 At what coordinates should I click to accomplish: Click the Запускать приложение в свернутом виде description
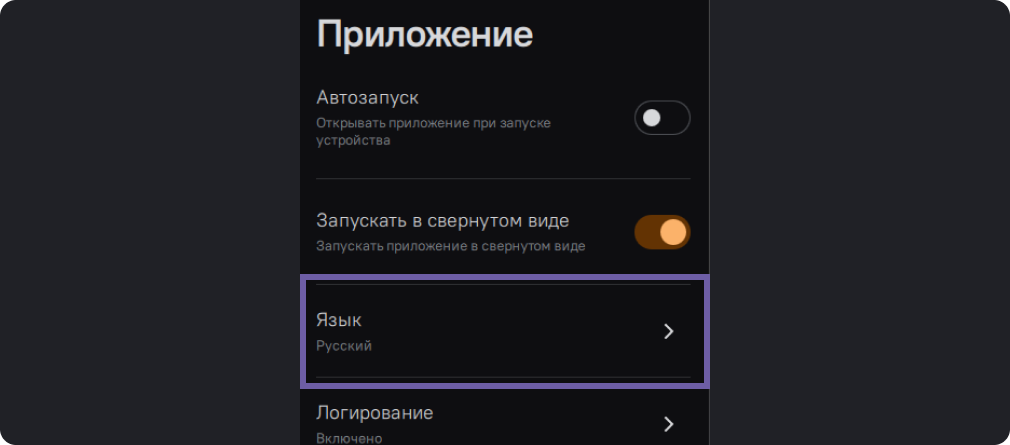(x=450, y=245)
